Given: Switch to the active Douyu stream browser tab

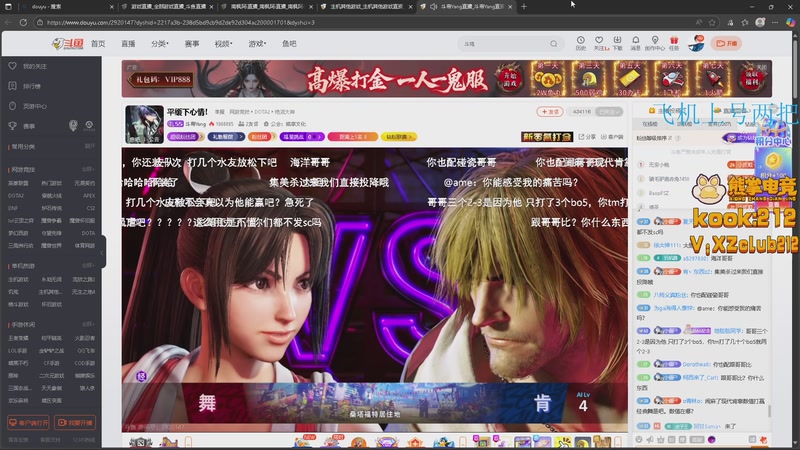Looking at the screenshot, I should coord(467,7).
